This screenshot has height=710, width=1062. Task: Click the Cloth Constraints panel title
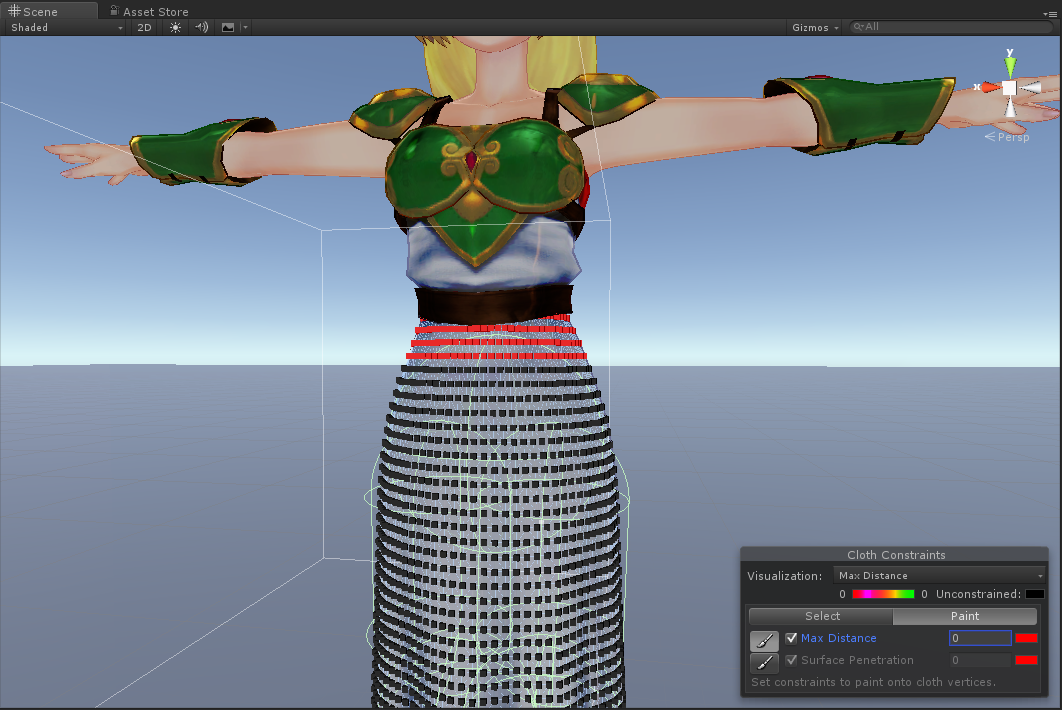coord(895,555)
